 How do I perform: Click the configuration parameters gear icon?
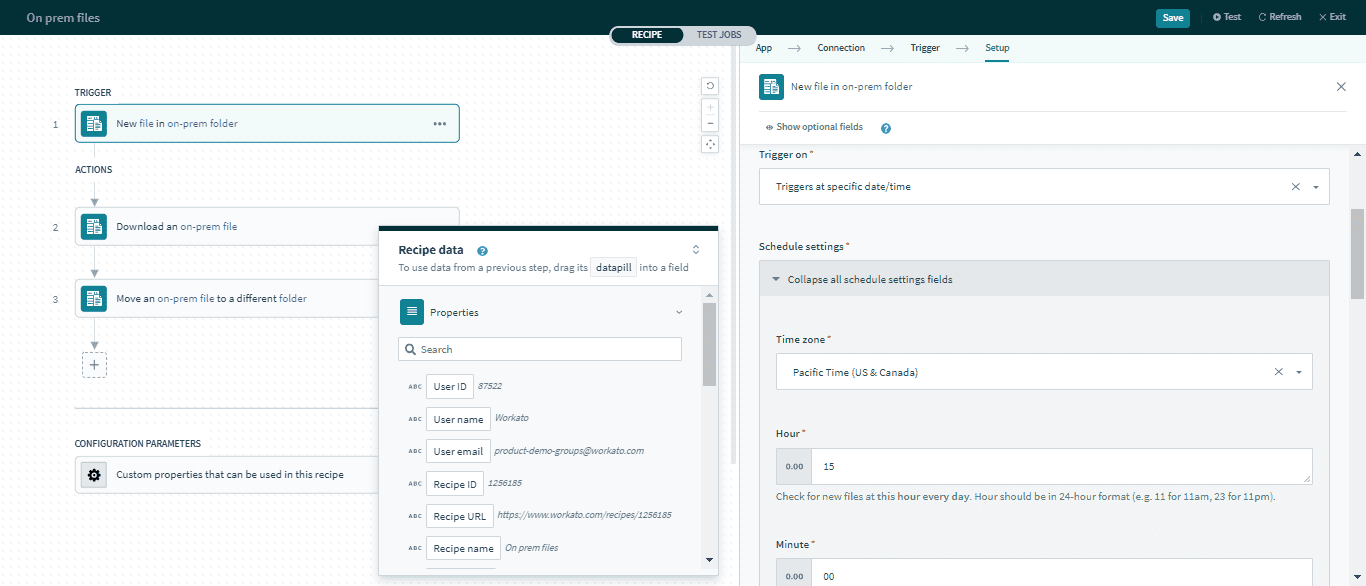click(94, 475)
